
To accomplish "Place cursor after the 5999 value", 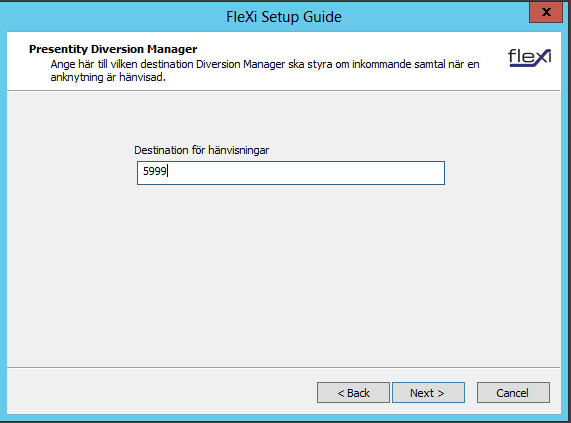I will pyautogui.click(x=168, y=171).
